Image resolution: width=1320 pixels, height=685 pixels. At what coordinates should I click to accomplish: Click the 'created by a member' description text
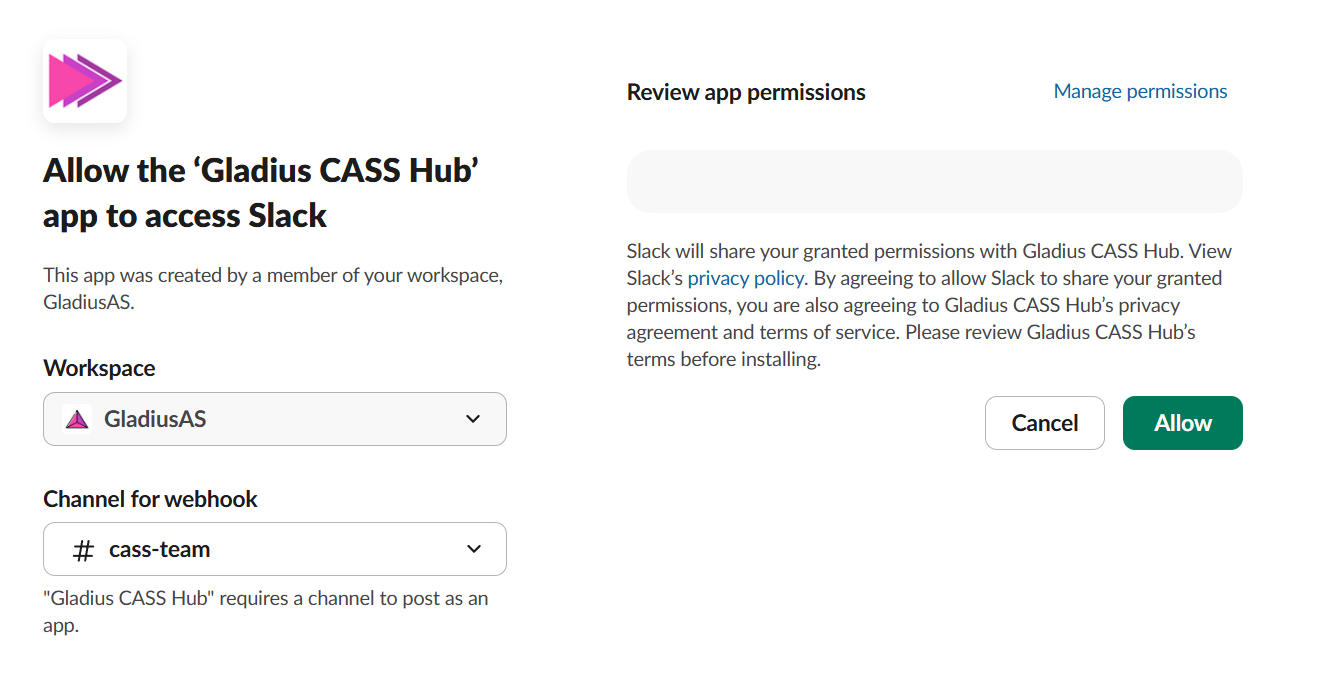tap(273, 288)
